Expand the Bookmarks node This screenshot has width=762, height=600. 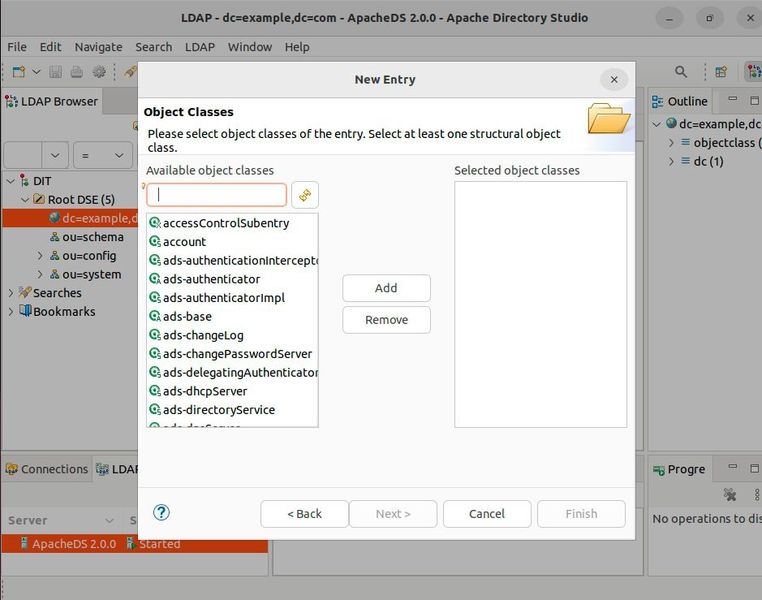10,311
